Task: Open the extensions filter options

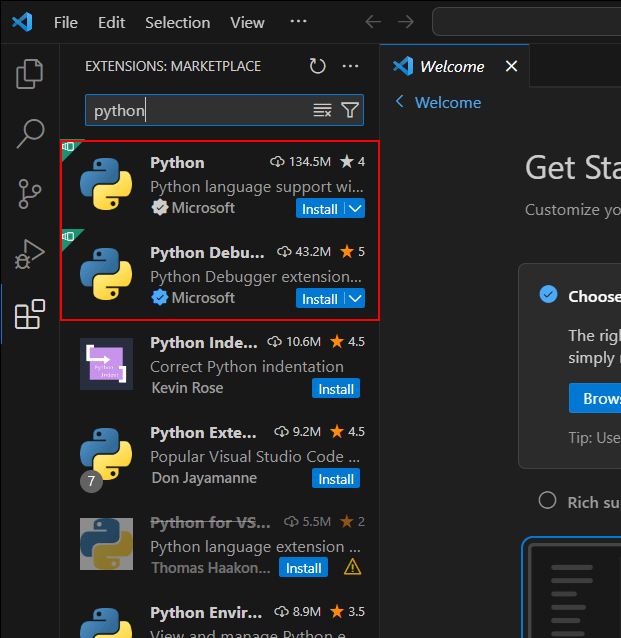Action: [350, 110]
